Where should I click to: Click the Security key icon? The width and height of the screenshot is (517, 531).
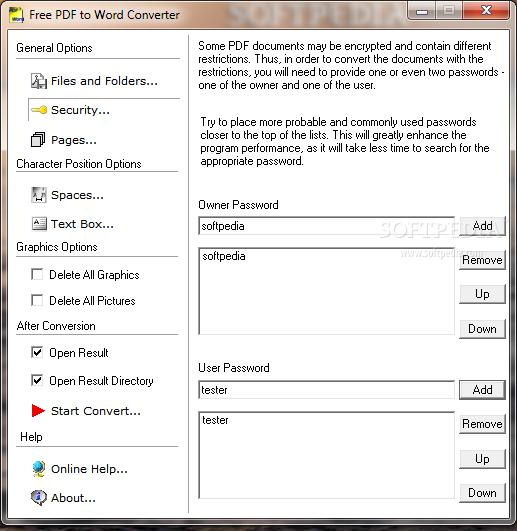coord(39,110)
